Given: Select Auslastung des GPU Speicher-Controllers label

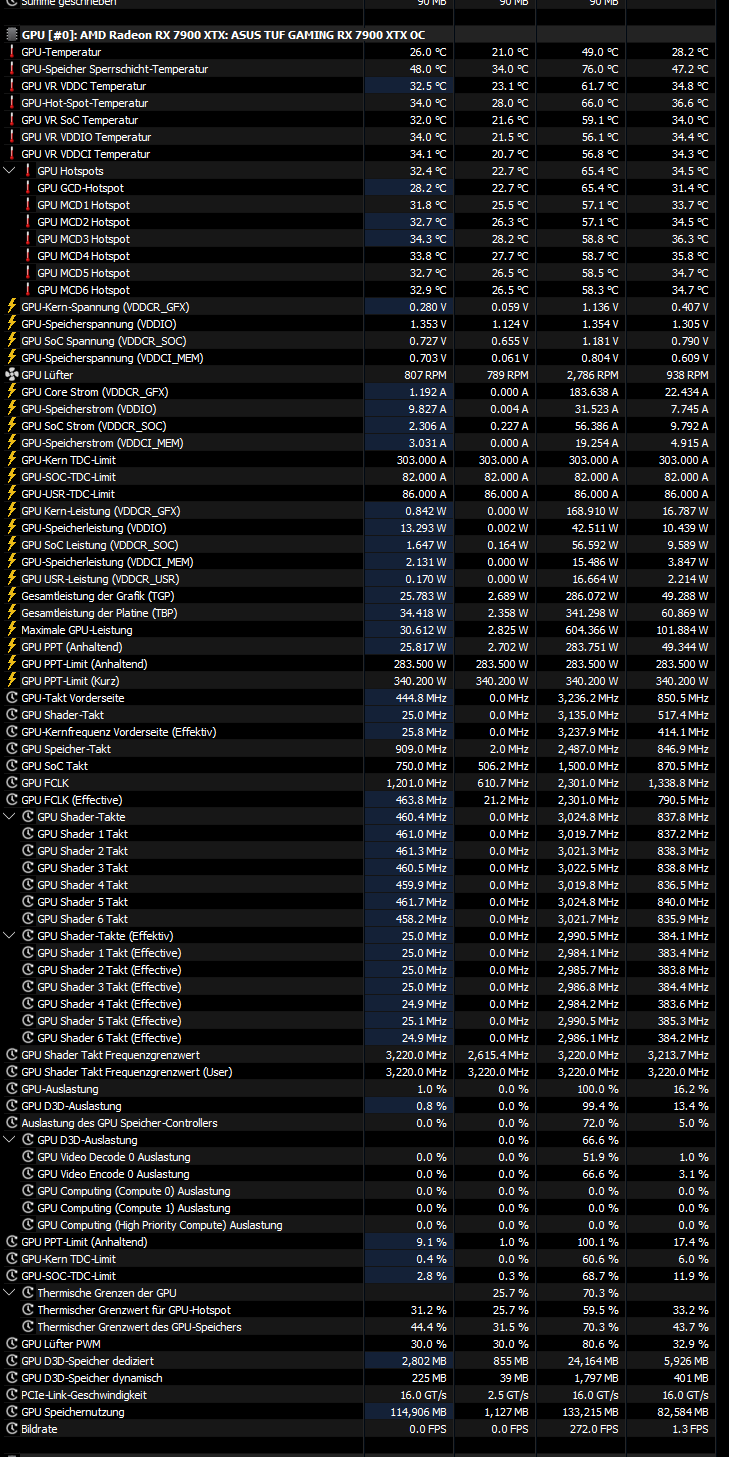Looking at the screenshot, I should 119,1122.
